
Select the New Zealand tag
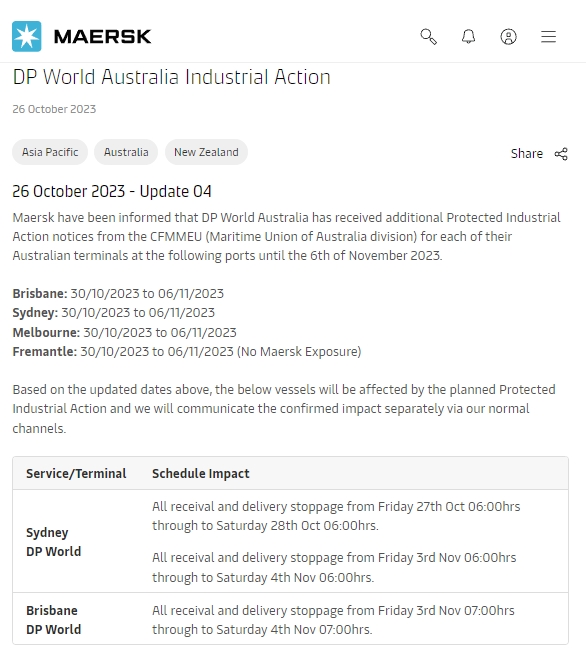coord(206,152)
